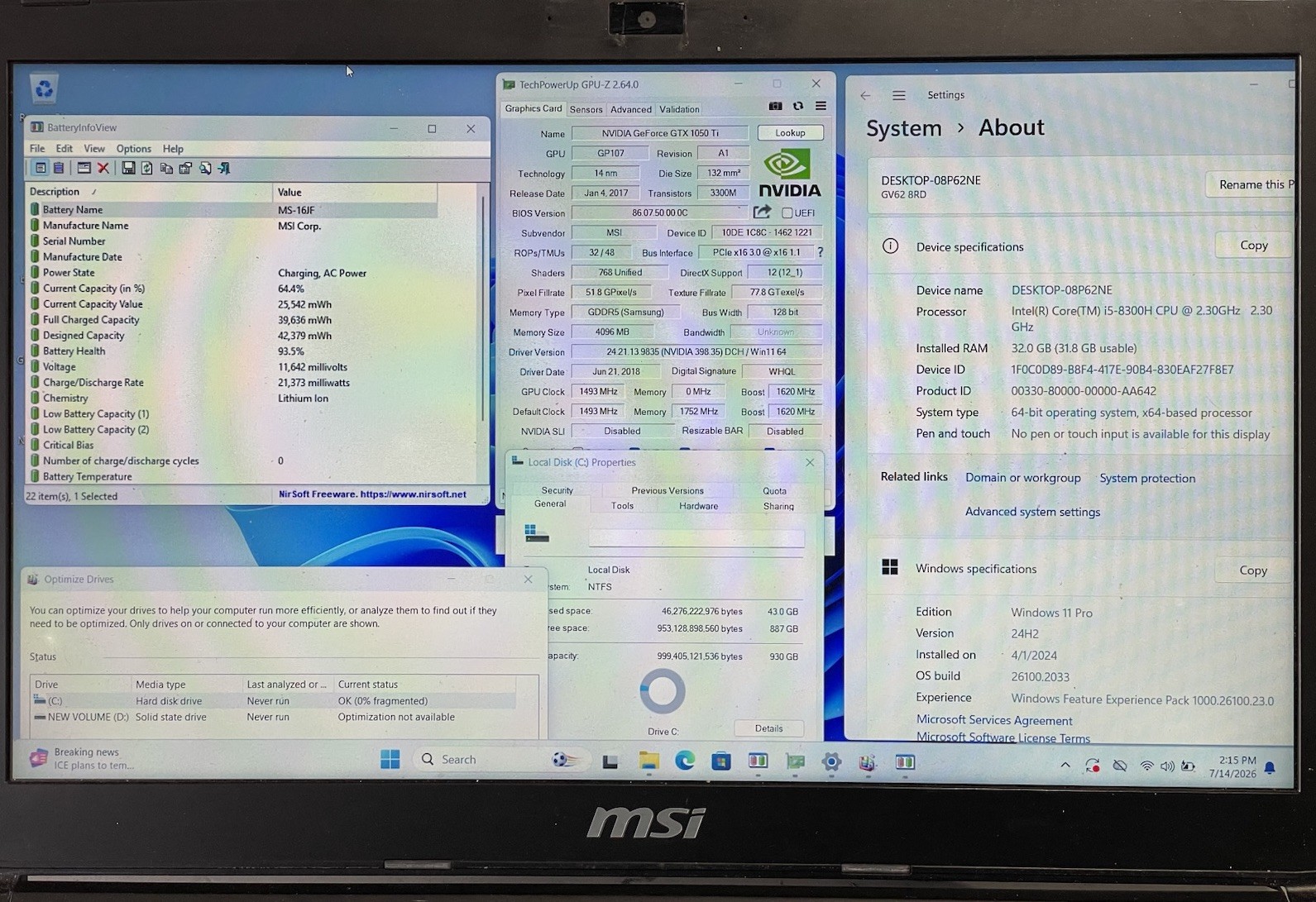Click the question mark beside Bus Interface
The width and height of the screenshot is (1316, 902).
(x=821, y=252)
